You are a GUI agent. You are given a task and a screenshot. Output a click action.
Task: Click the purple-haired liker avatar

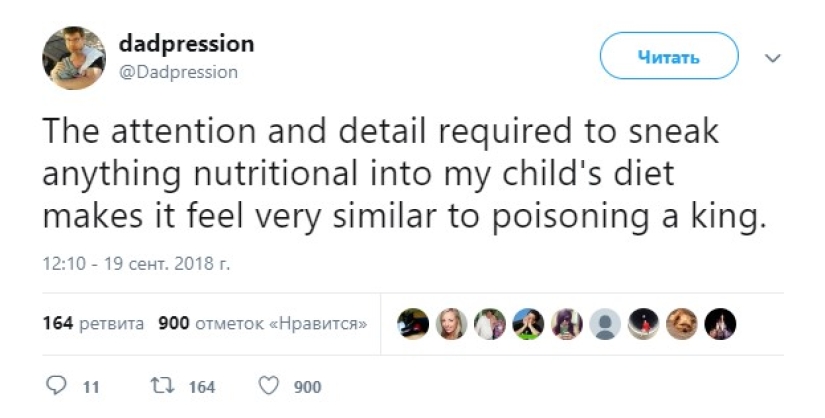[565, 324]
